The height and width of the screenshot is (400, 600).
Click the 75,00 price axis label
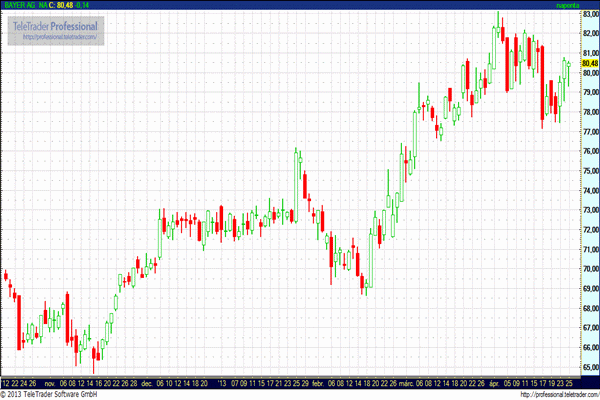[589, 171]
